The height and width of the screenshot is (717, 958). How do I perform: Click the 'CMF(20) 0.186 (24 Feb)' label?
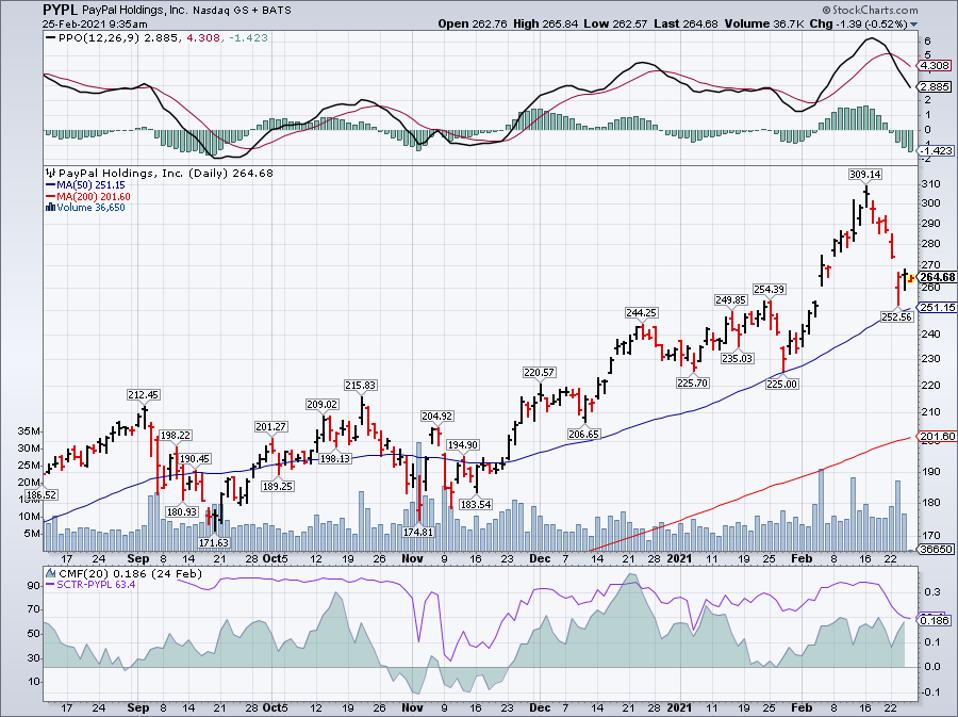point(129,573)
